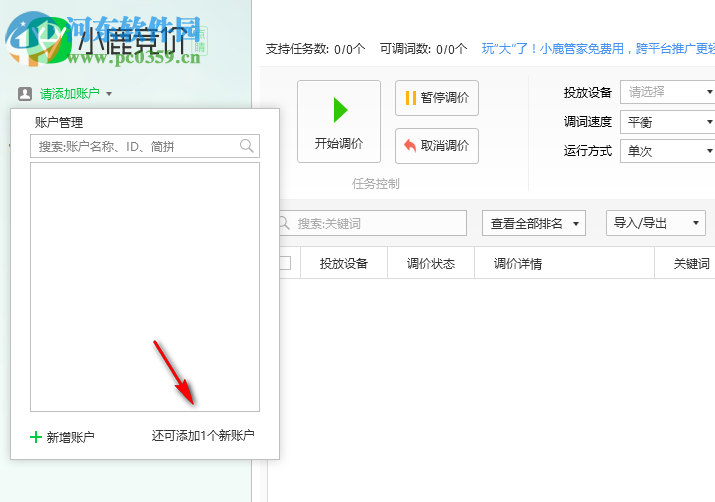Click the green plus icon beside 新增账户
Viewport: 715px width, 502px height.
[36, 437]
